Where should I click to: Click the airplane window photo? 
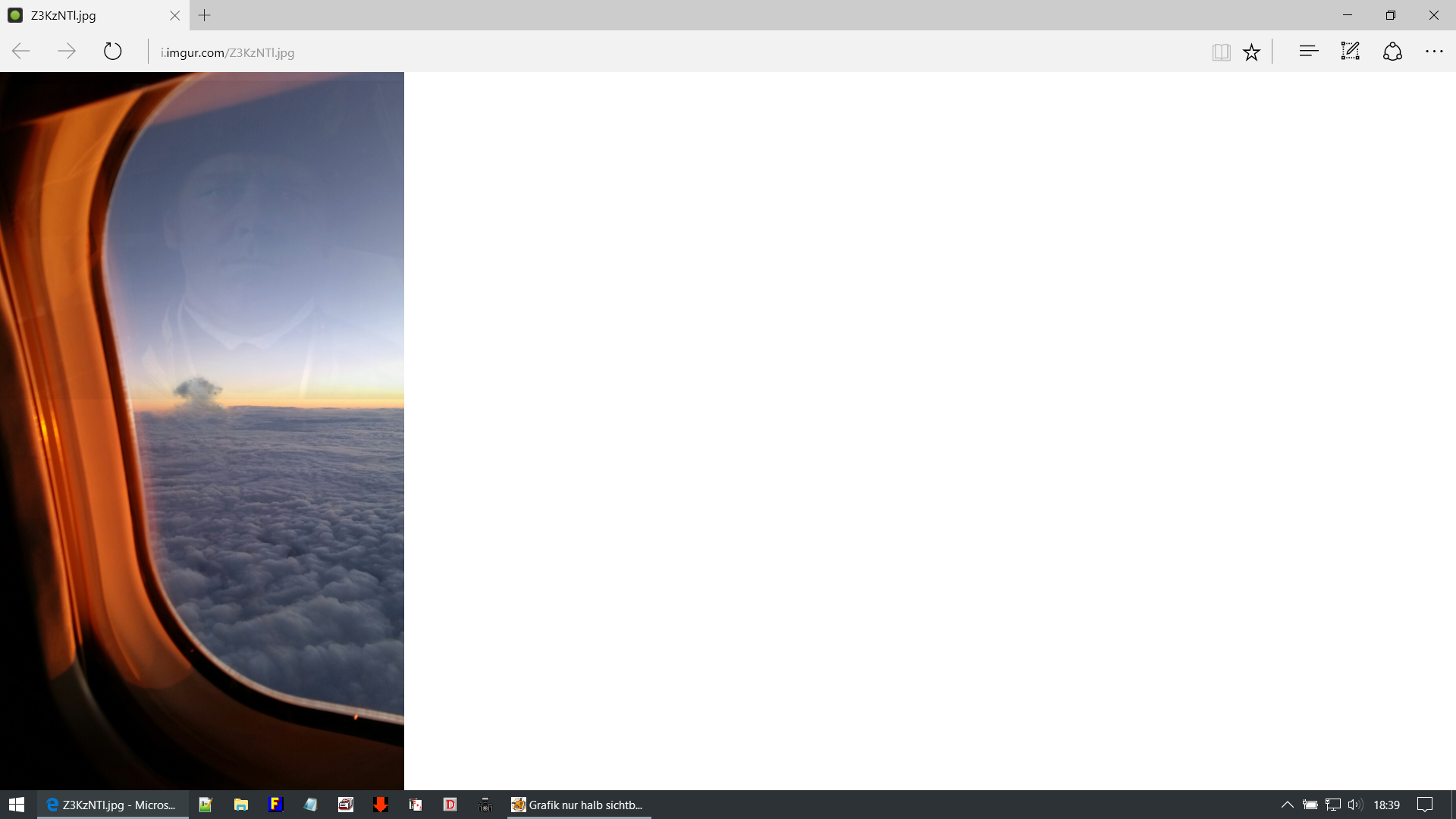[x=202, y=430]
